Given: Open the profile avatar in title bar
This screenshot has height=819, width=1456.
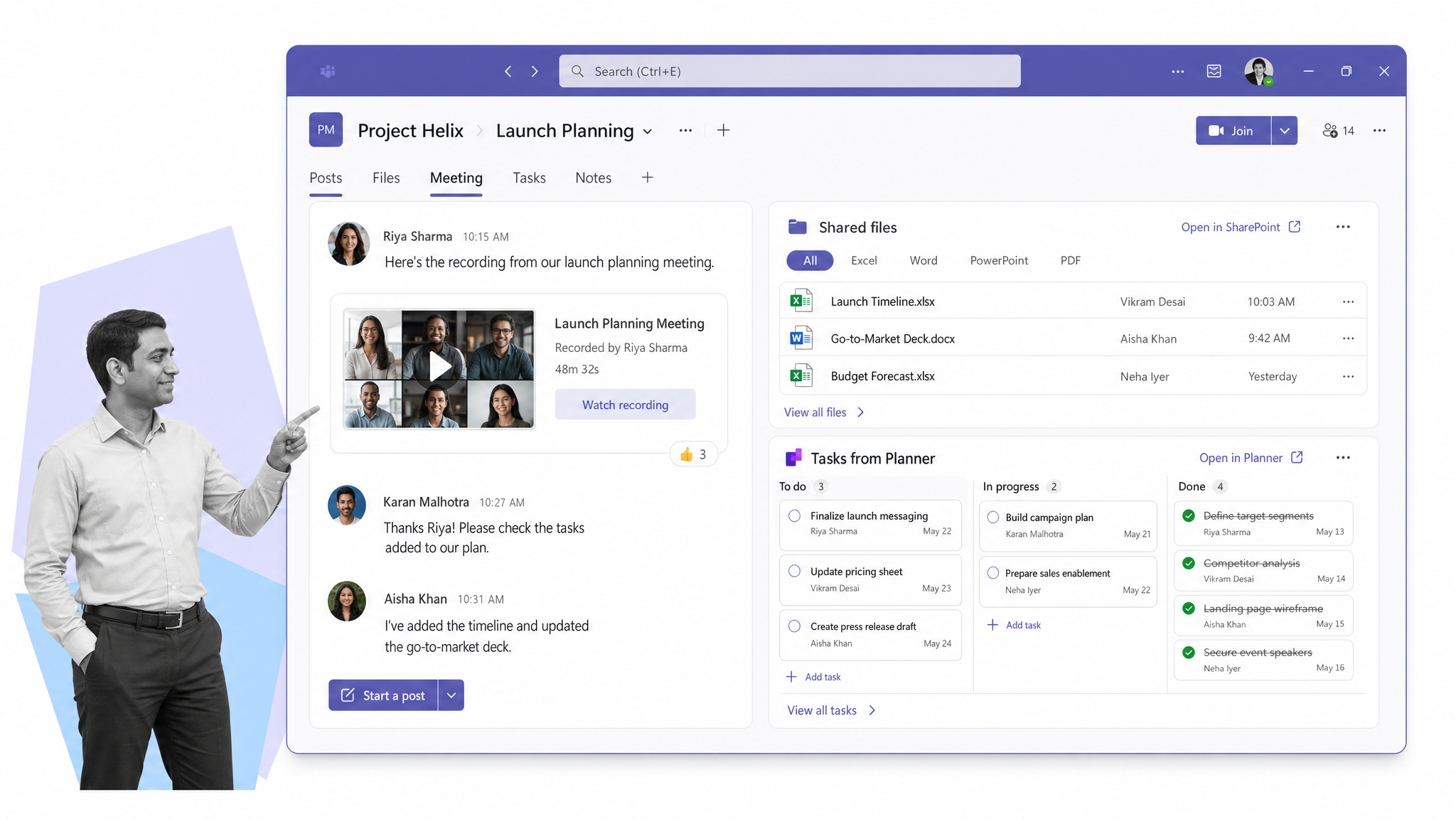Looking at the screenshot, I should 1258,71.
